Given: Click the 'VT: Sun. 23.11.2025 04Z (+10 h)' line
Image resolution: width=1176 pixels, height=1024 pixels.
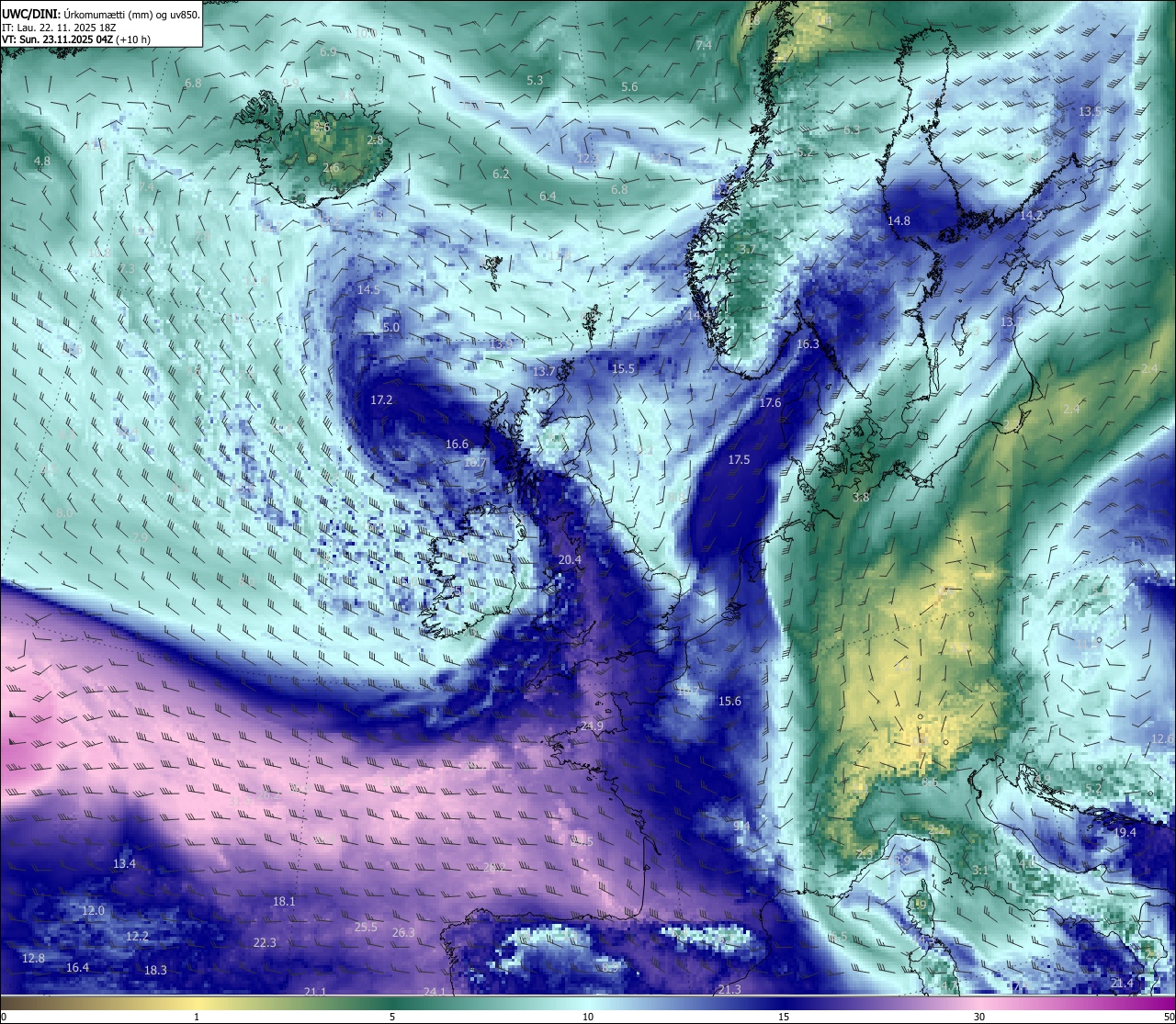Looking at the screenshot, I should 76,39.
